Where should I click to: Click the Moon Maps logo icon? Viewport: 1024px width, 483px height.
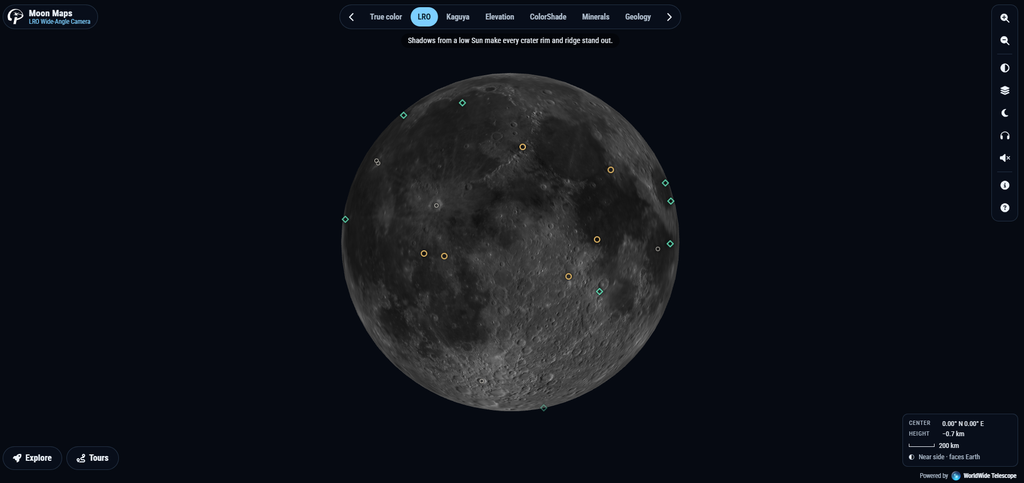click(15, 17)
